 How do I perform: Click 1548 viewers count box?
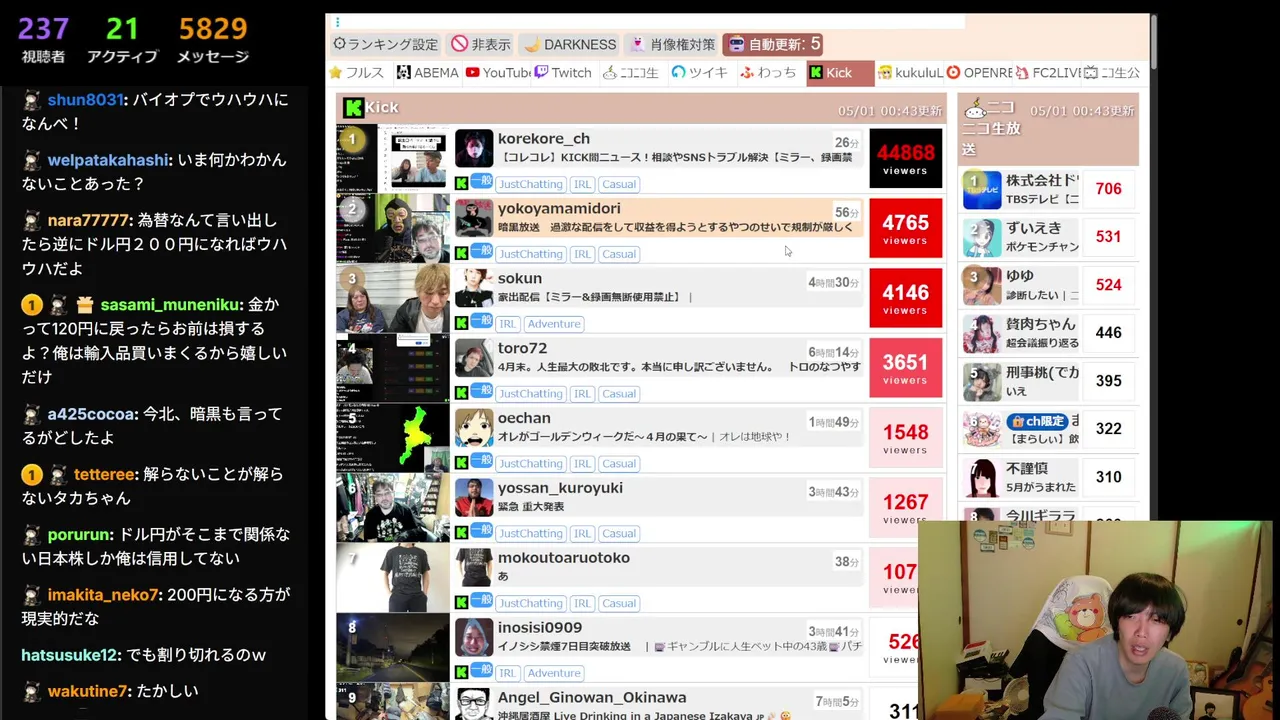point(906,438)
